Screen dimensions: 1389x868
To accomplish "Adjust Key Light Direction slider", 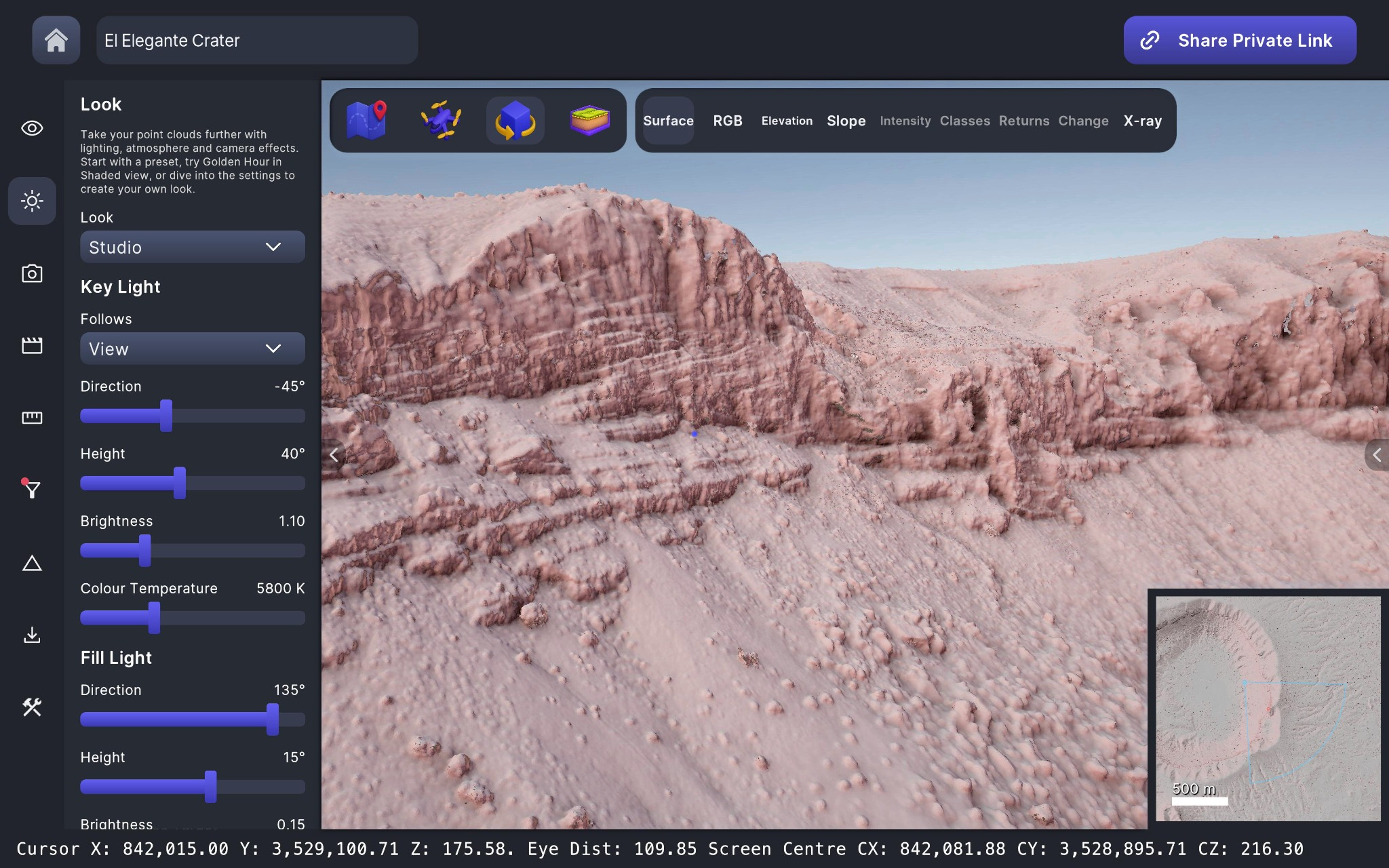I will tap(193, 416).
